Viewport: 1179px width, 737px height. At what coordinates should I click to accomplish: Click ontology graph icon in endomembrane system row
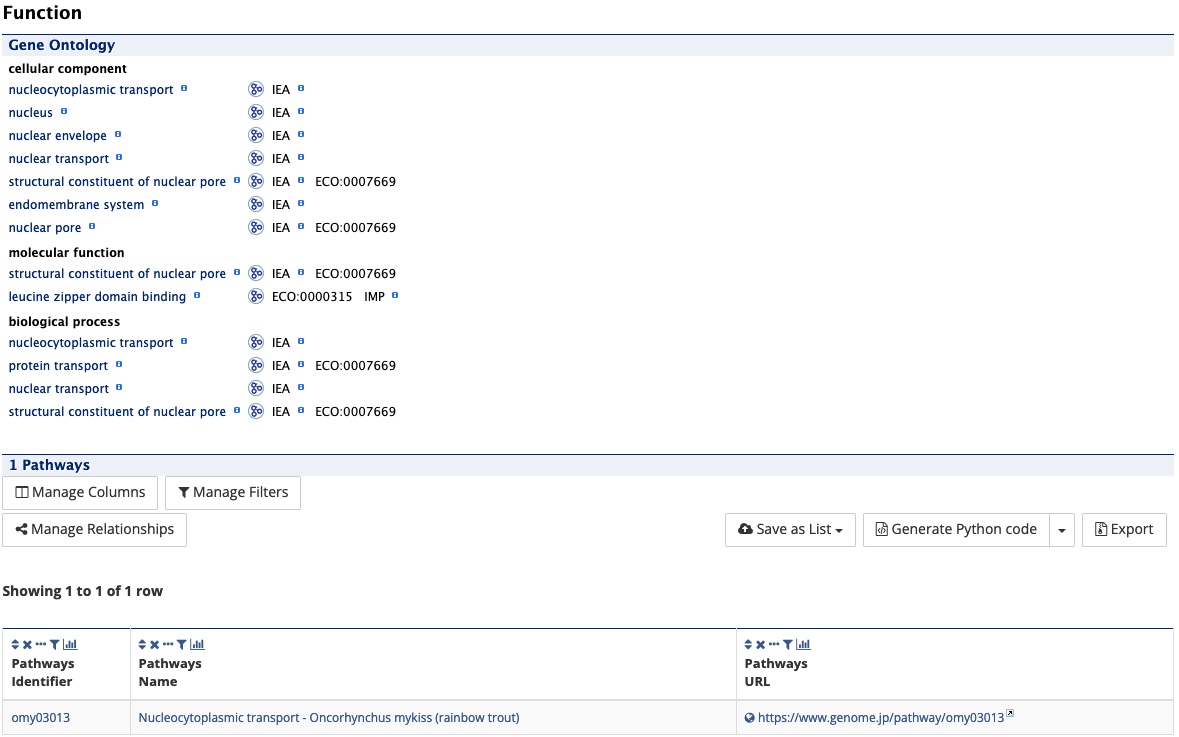256,204
